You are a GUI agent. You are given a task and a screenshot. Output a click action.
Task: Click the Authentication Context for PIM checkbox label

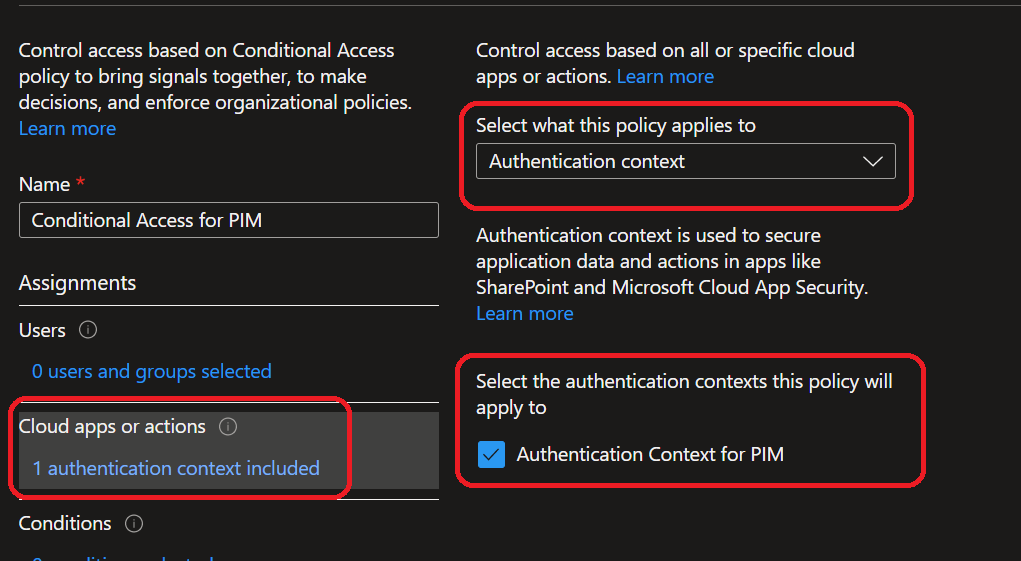[x=649, y=455]
